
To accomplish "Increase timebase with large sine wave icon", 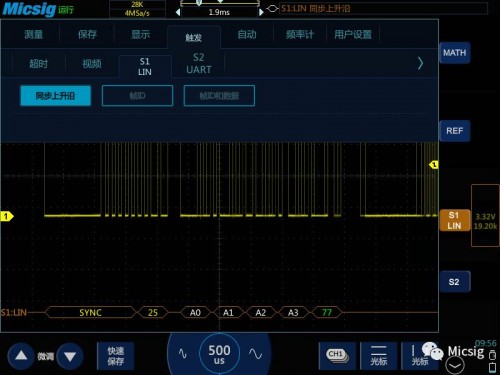I will [x=256, y=354].
